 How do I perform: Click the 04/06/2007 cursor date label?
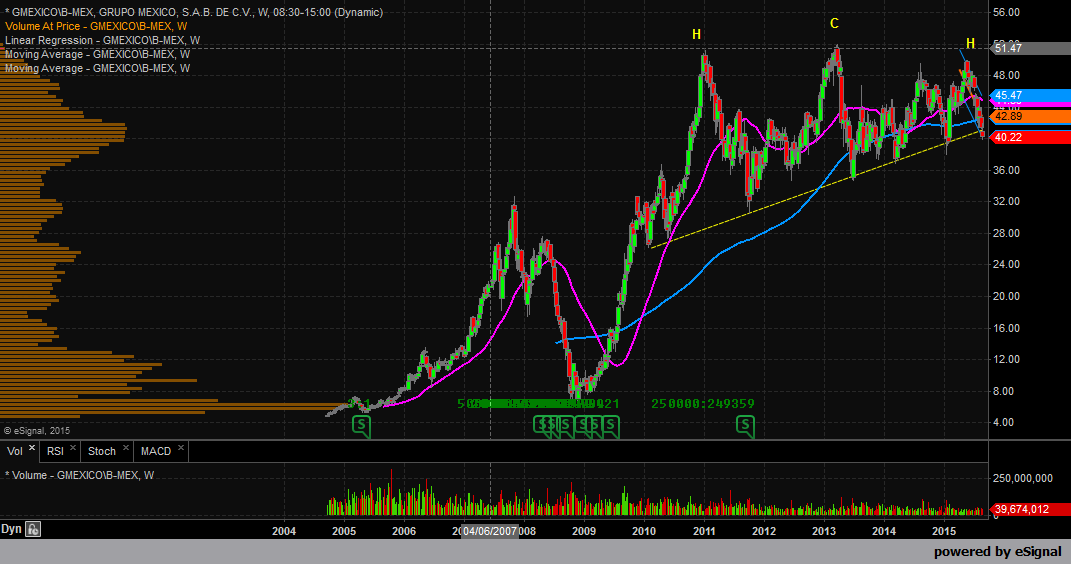click(490, 531)
